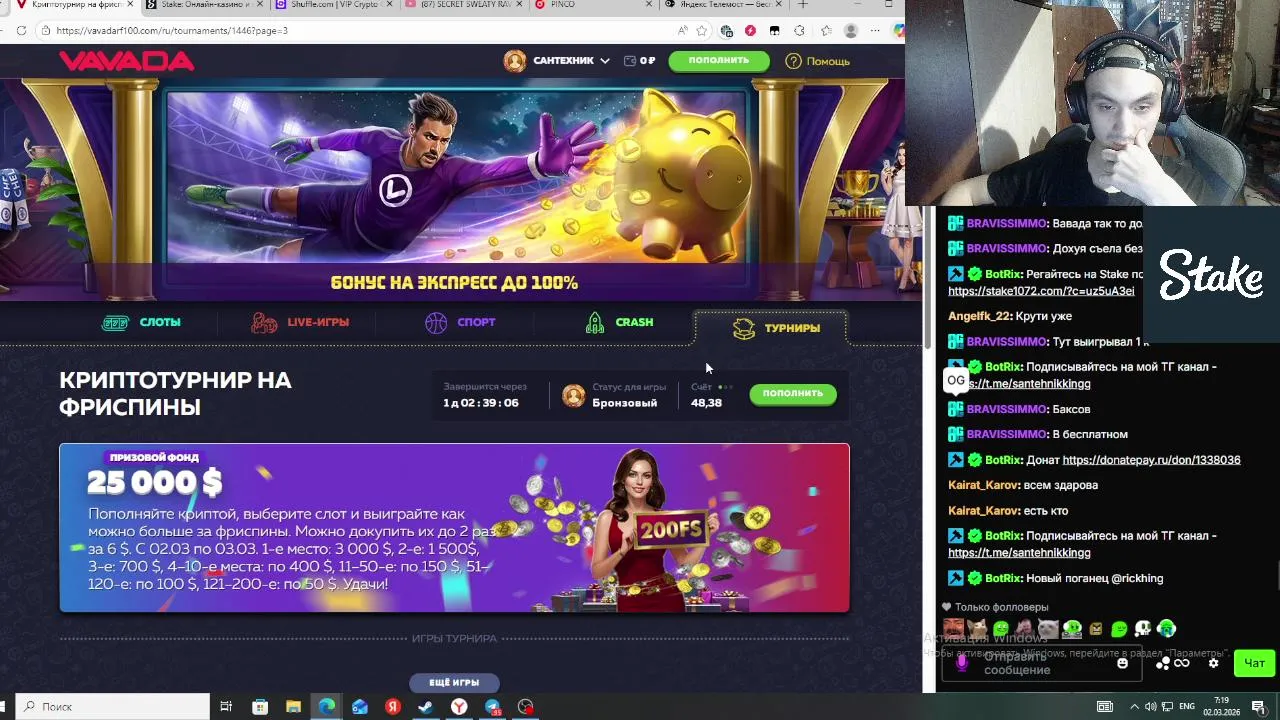
Task: Switch to the СЛОТЫ section
Action: tap(141, 322)
